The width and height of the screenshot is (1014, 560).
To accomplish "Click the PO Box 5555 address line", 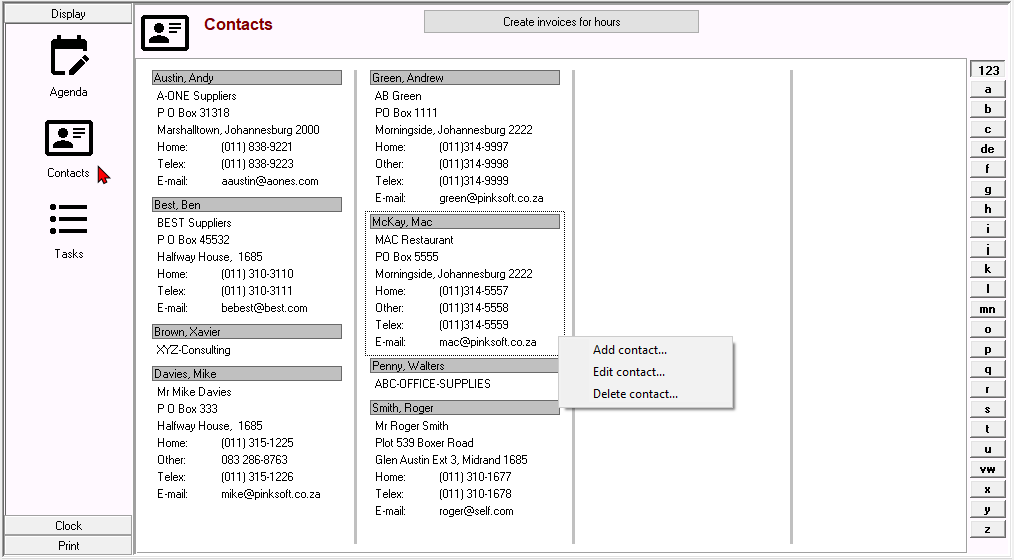I will coord(407,257).
